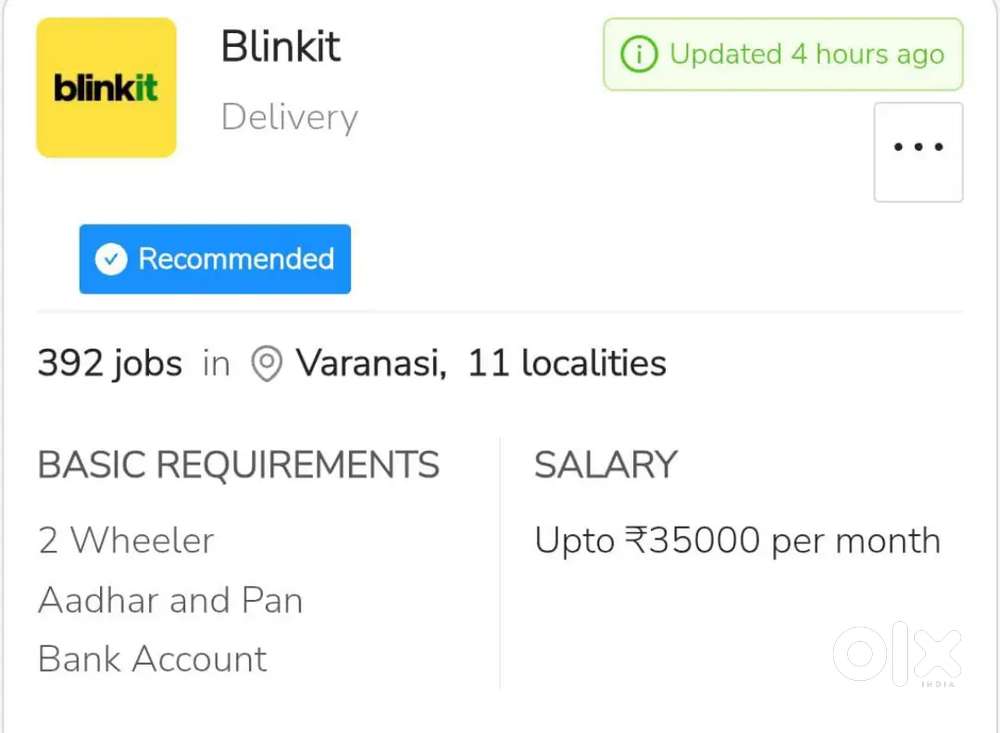Click the Blinkit yellow logo thumbnail
The height and width of the screenshot is (733, 1000).
click(106, 88)
